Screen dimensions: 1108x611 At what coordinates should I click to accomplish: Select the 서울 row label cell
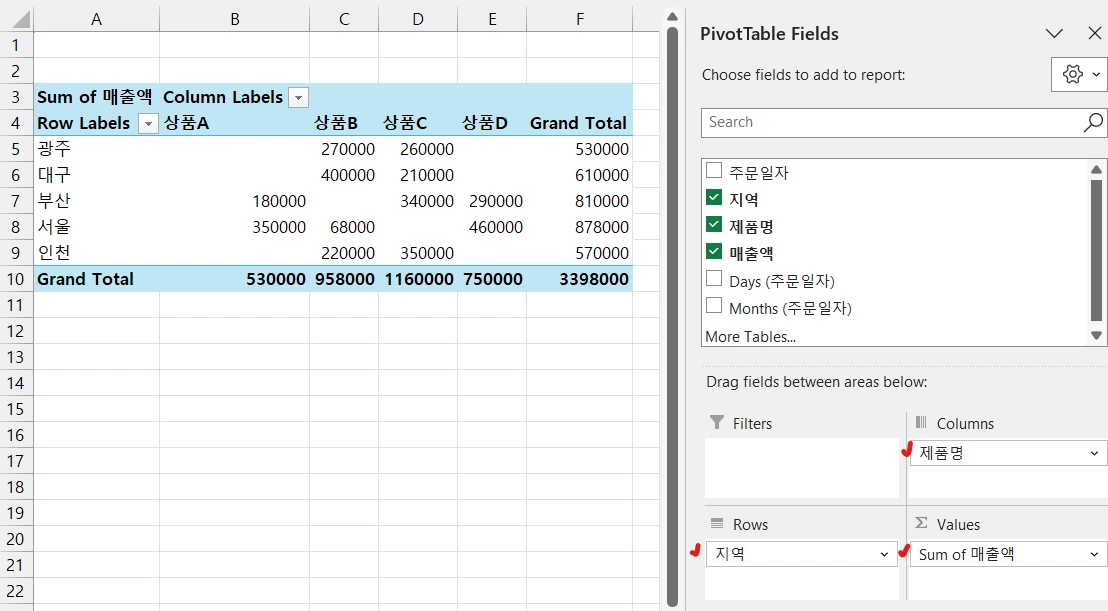click(97, 227)
